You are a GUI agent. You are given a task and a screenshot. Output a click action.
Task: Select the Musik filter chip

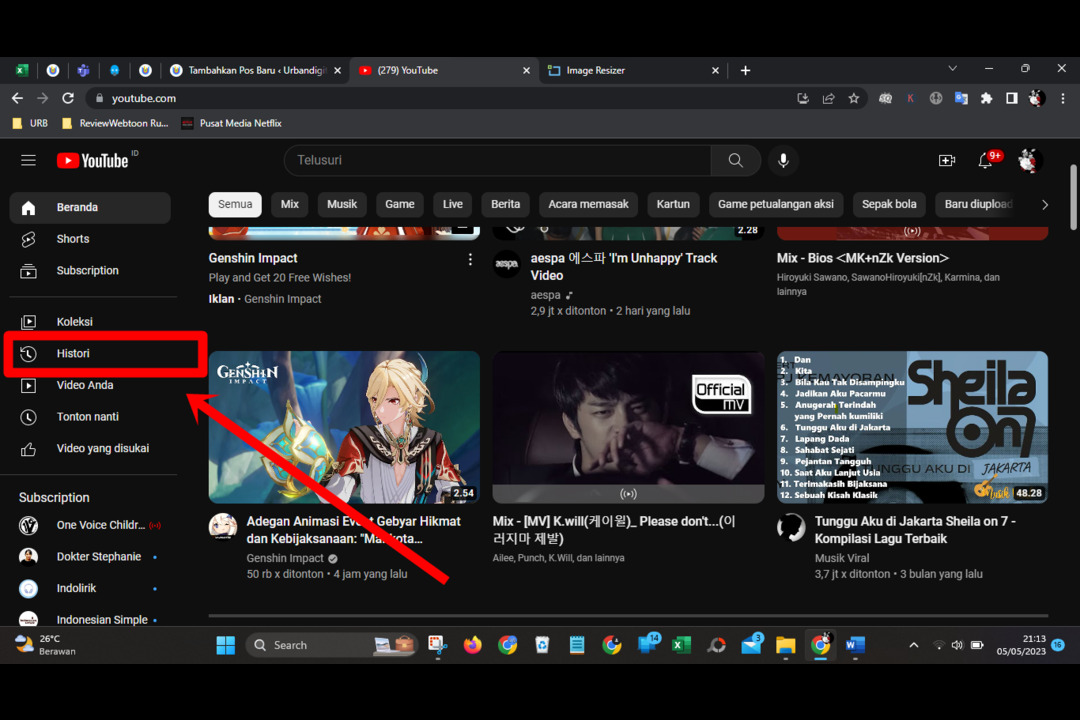[x=342, y=204]
